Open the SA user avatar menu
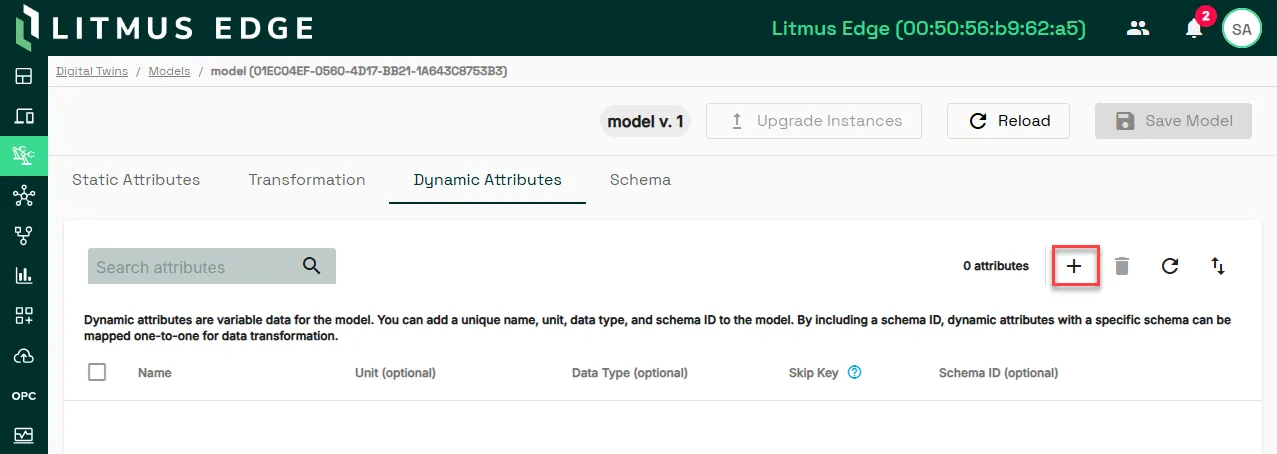 pos(1241,28)
